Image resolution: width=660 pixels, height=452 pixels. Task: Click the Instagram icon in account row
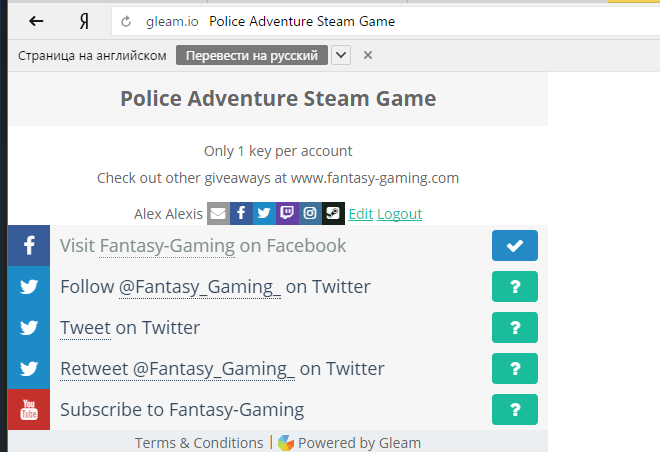pos(310,213)
